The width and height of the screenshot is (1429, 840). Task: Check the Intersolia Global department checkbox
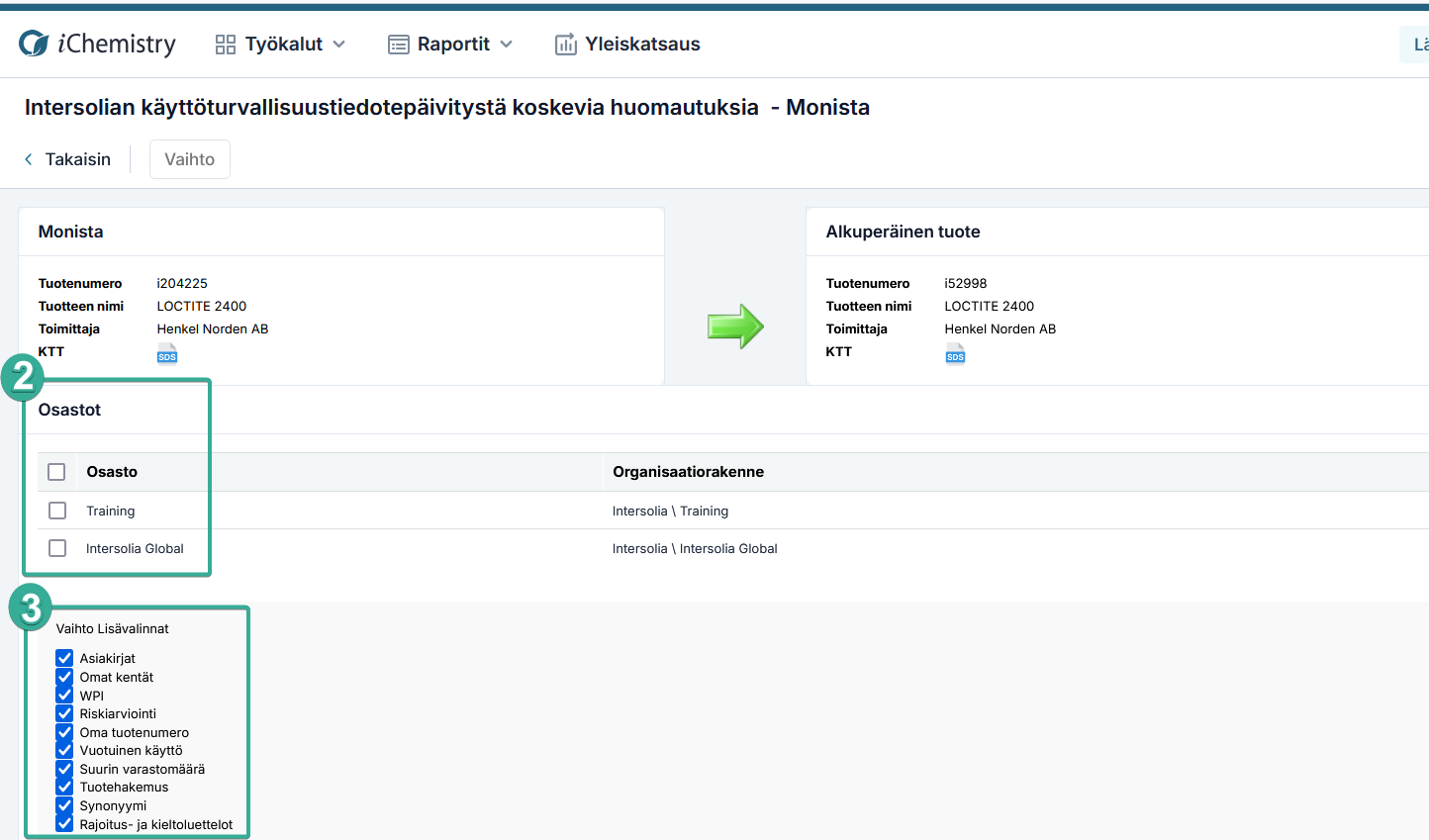[57, 548]
